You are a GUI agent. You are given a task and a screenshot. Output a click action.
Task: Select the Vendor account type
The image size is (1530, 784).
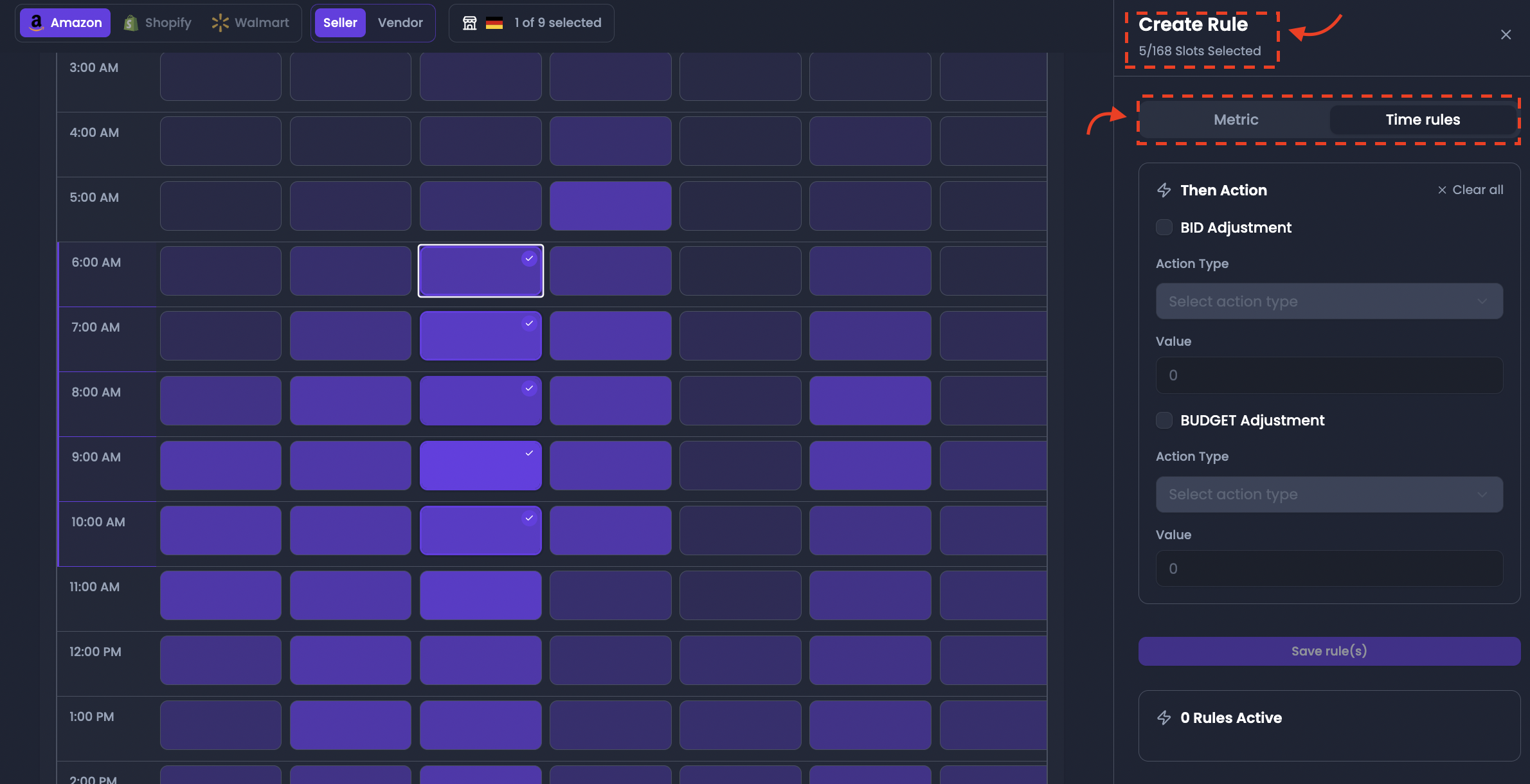(x=400, y=22)
